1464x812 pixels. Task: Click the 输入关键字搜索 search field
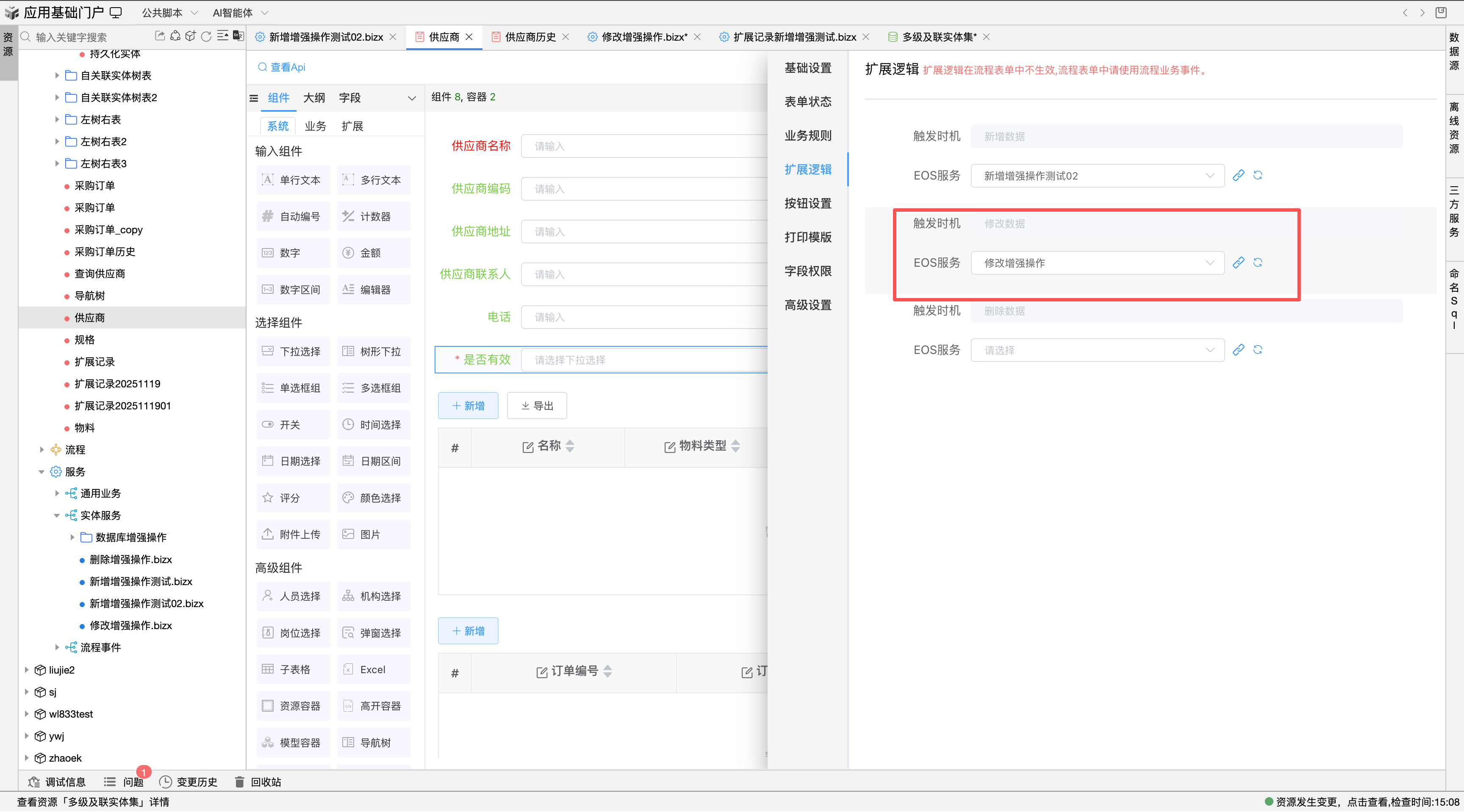click(x=80, y=36)
